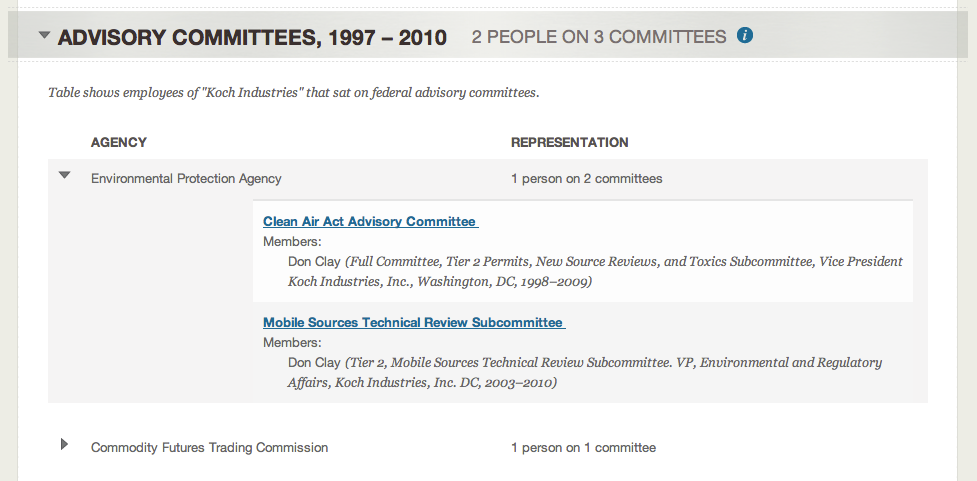The image size is (977, 481).
Task: Click Don Clay's name under Mobile Sources
Action: pos(314,362)
